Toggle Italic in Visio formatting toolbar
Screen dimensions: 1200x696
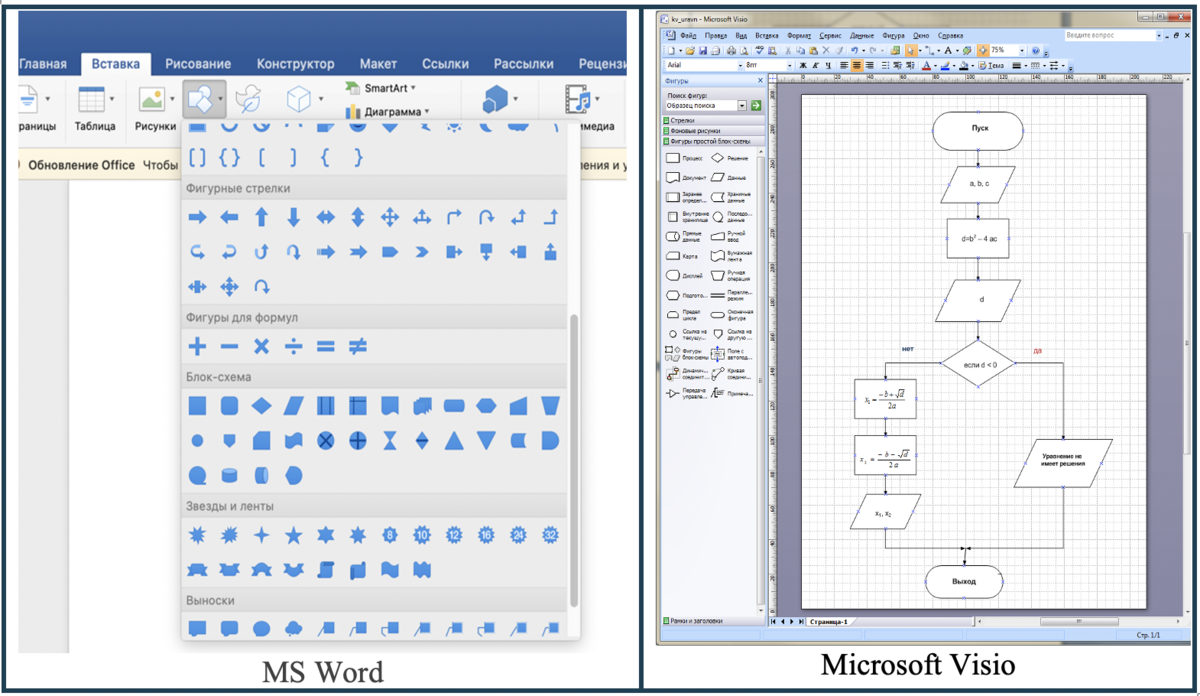click(815, 65)
